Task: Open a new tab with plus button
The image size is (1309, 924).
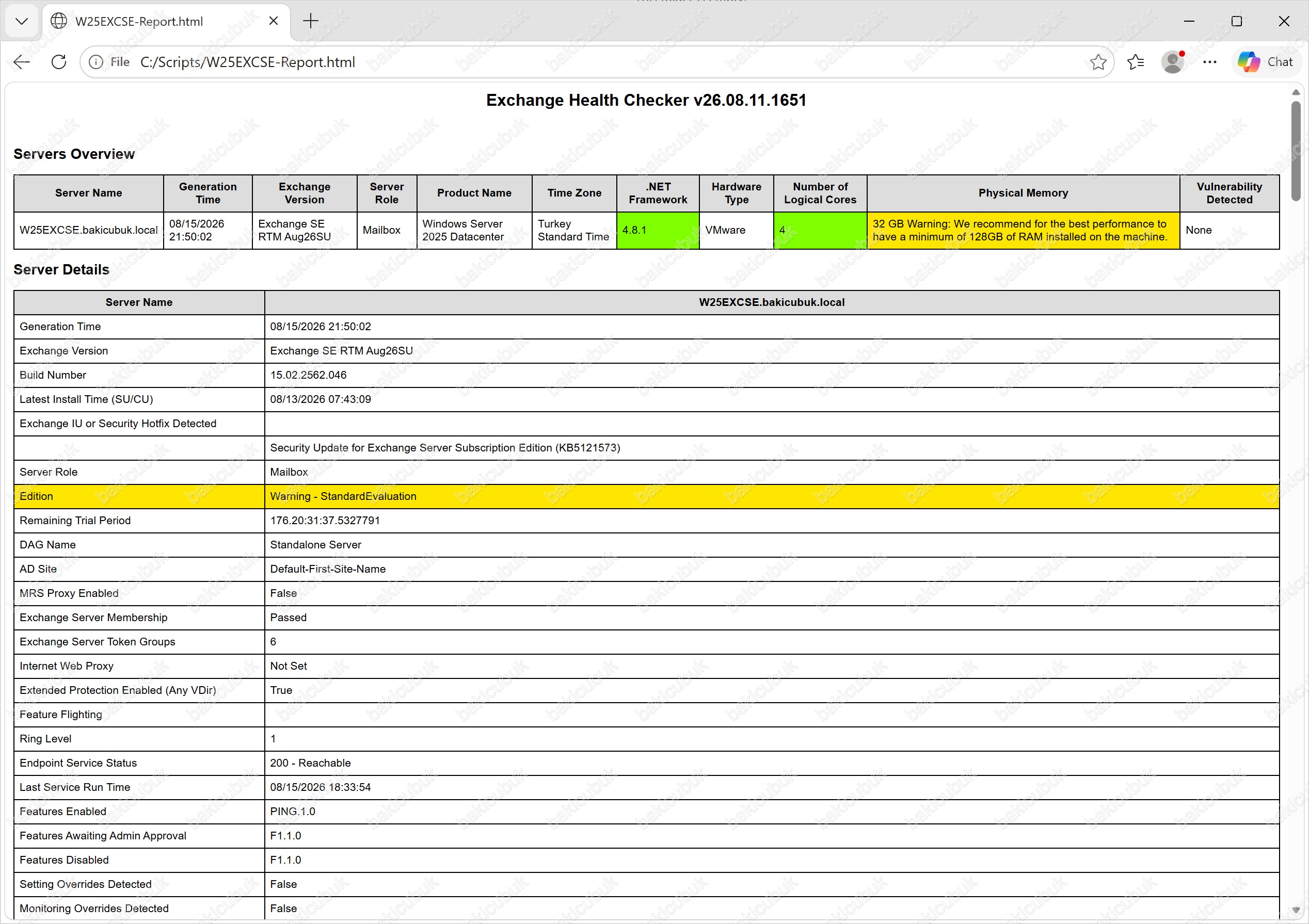Action: pos(311,21)
